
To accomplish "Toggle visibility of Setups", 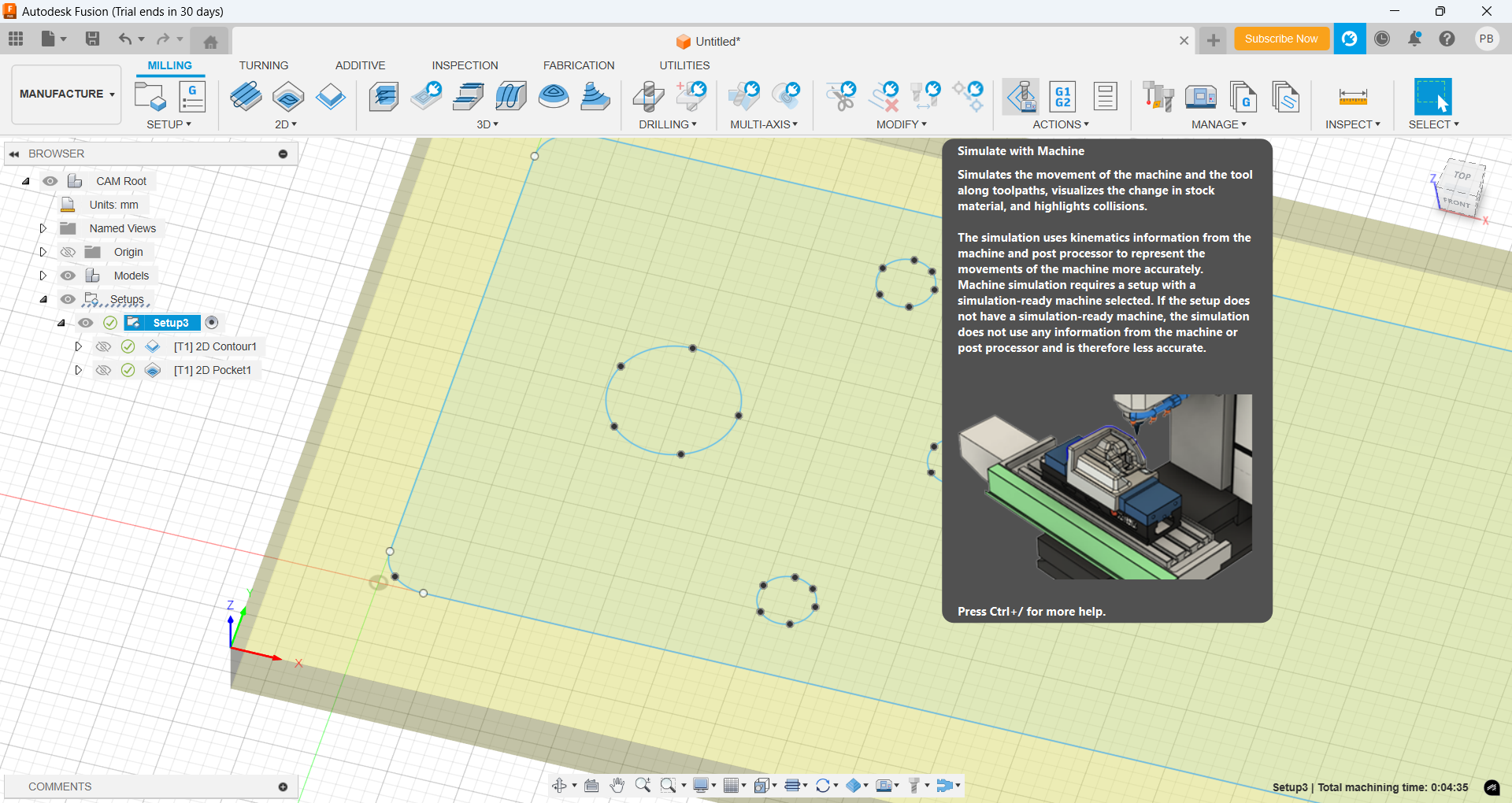I will pos(69,299).
